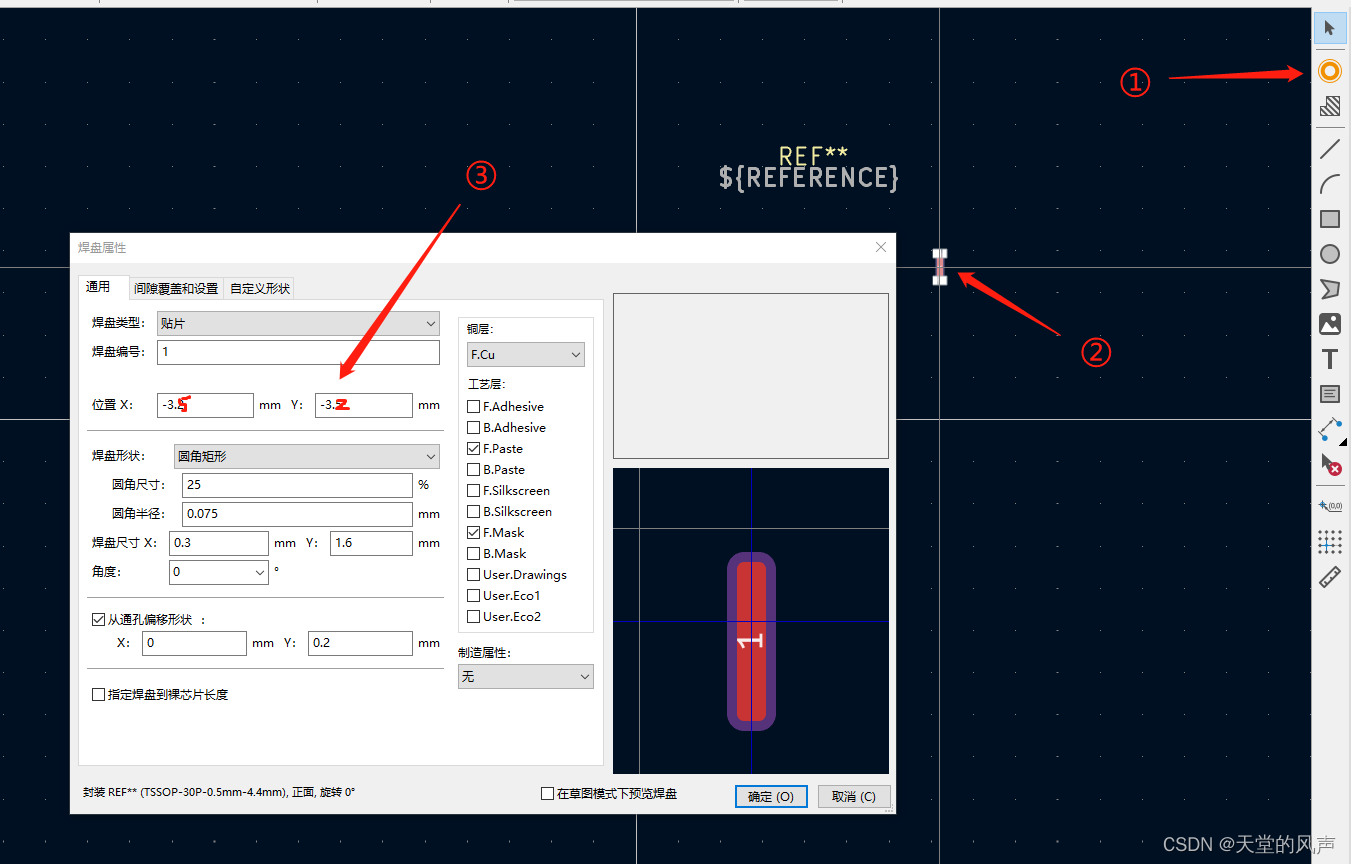Image resolution: width=1351 pixels, height=864 pixels.
Task: Select the Measure ruler tool
Action: point(1329,577)
